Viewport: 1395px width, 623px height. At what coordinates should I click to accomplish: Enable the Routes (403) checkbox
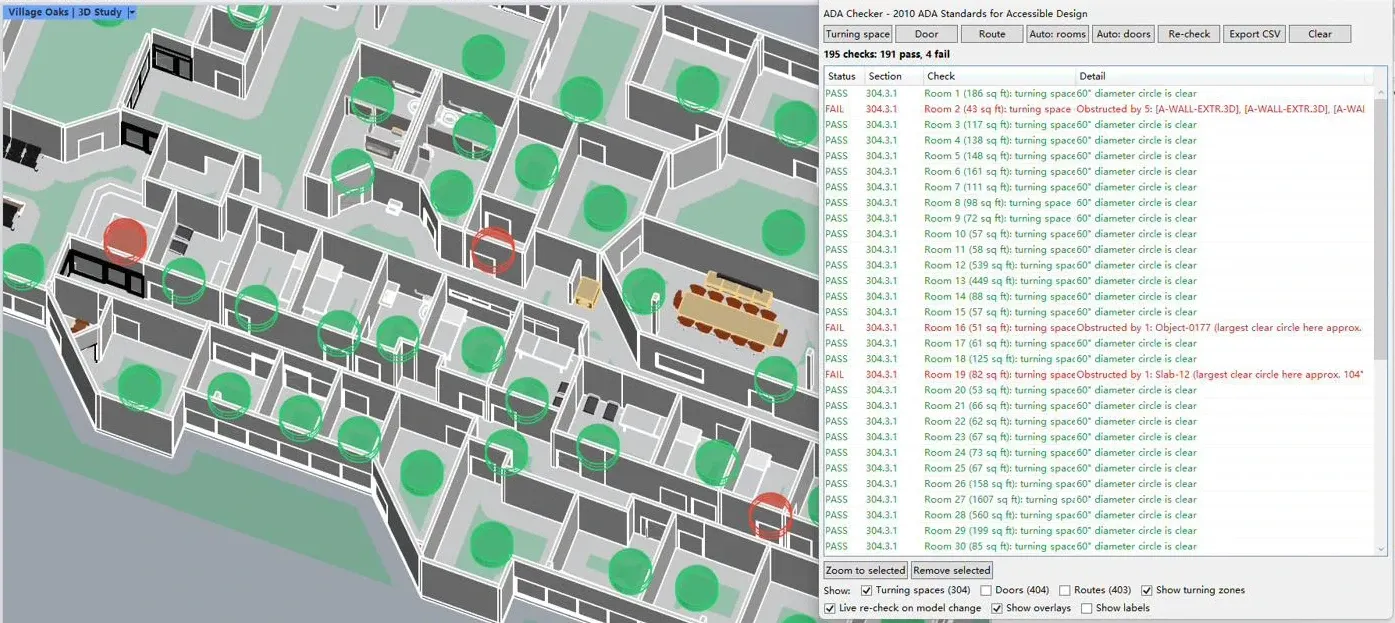click(x=1065, y=590)
